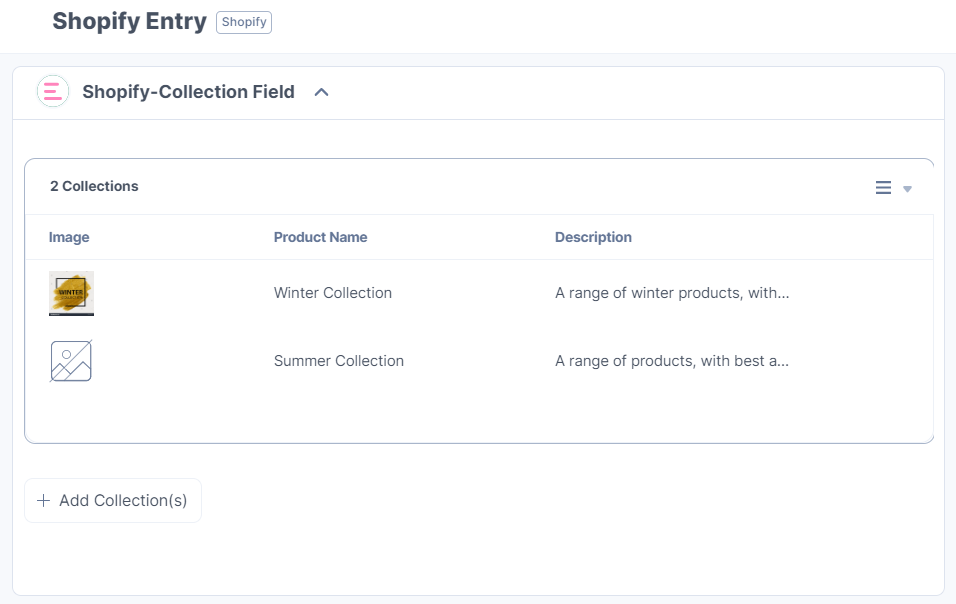956x604 pixels.
Task: Collapse the Shopify-Collection Field section
Action: (321, 91)
